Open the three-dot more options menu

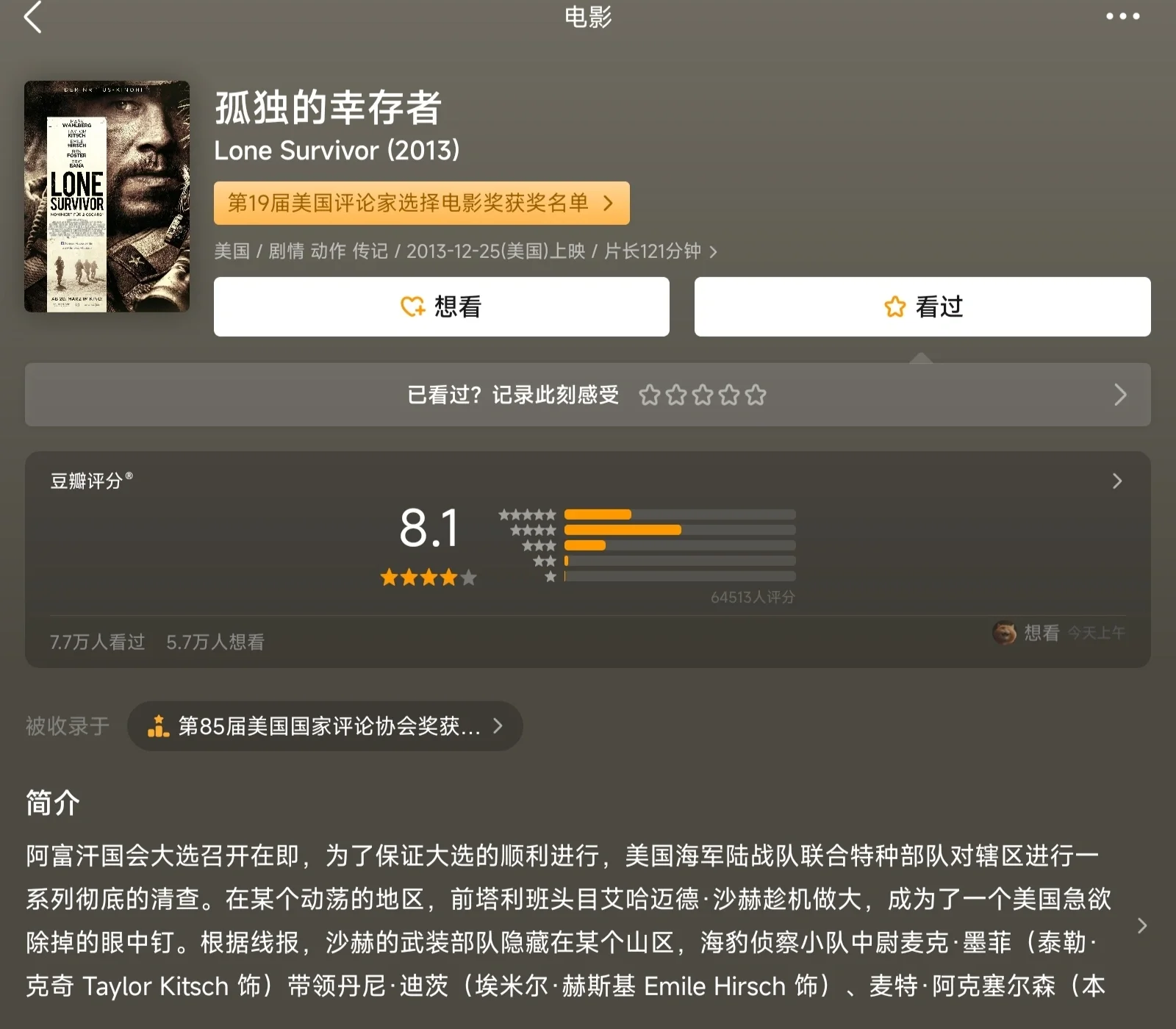tap(1122, 16)
